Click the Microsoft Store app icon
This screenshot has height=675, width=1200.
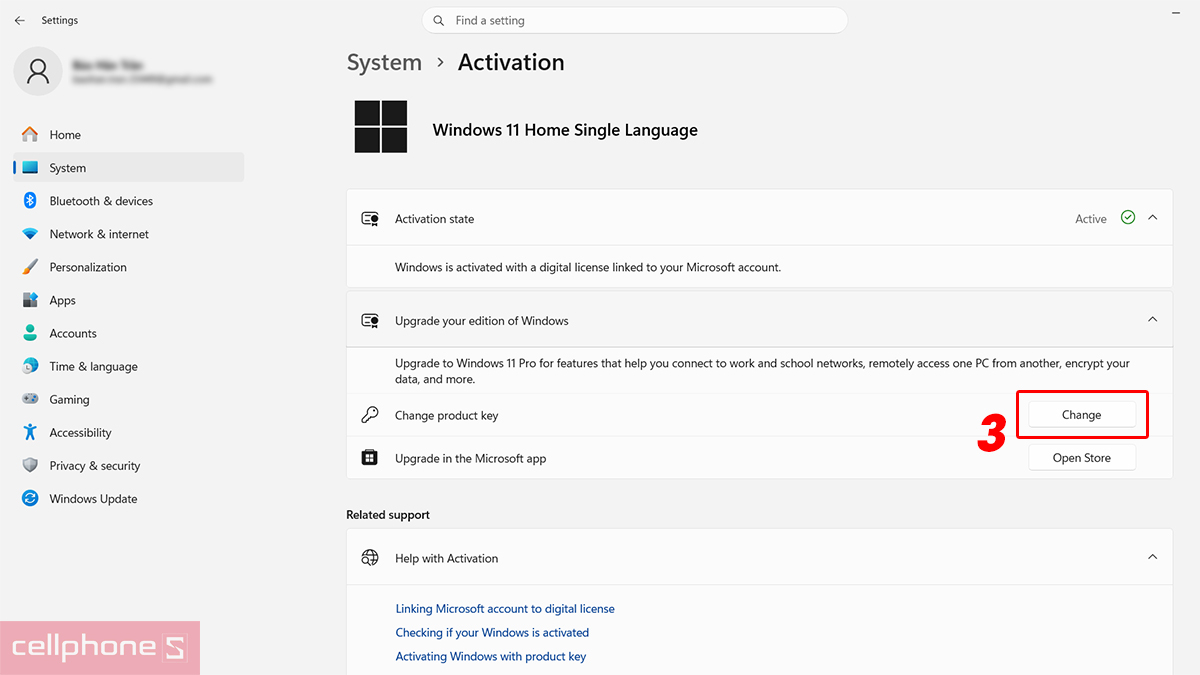click(370, 458)
